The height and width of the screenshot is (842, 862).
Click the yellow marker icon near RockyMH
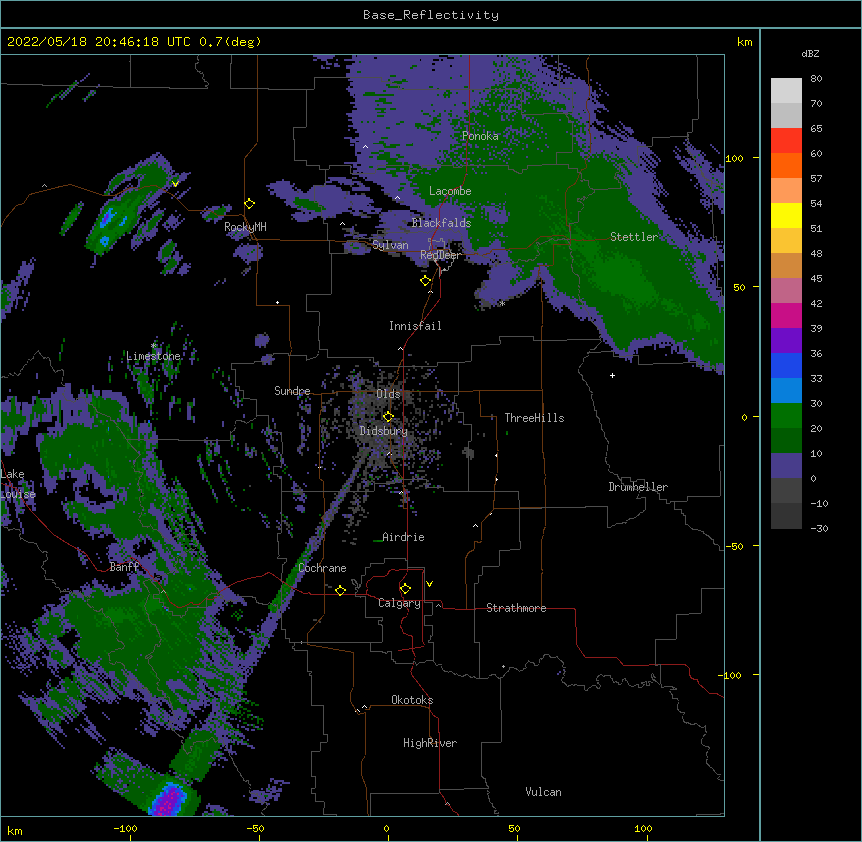click(x=250, y=204)
